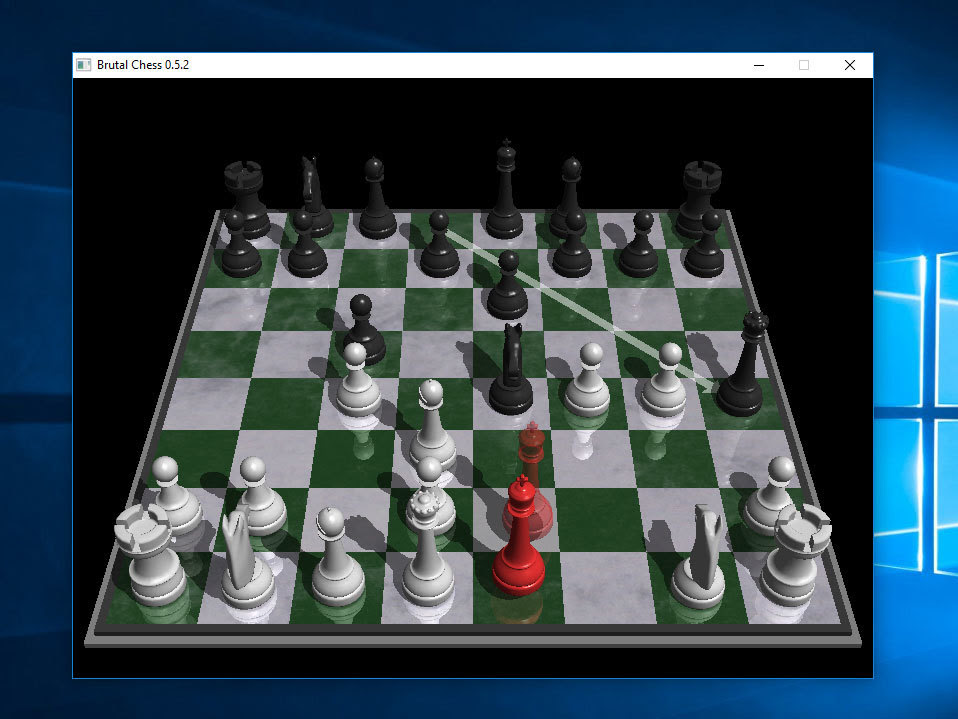This screenshot has width=958, height=719.
Task: Select the black pawn on c5
Action: 364,330
